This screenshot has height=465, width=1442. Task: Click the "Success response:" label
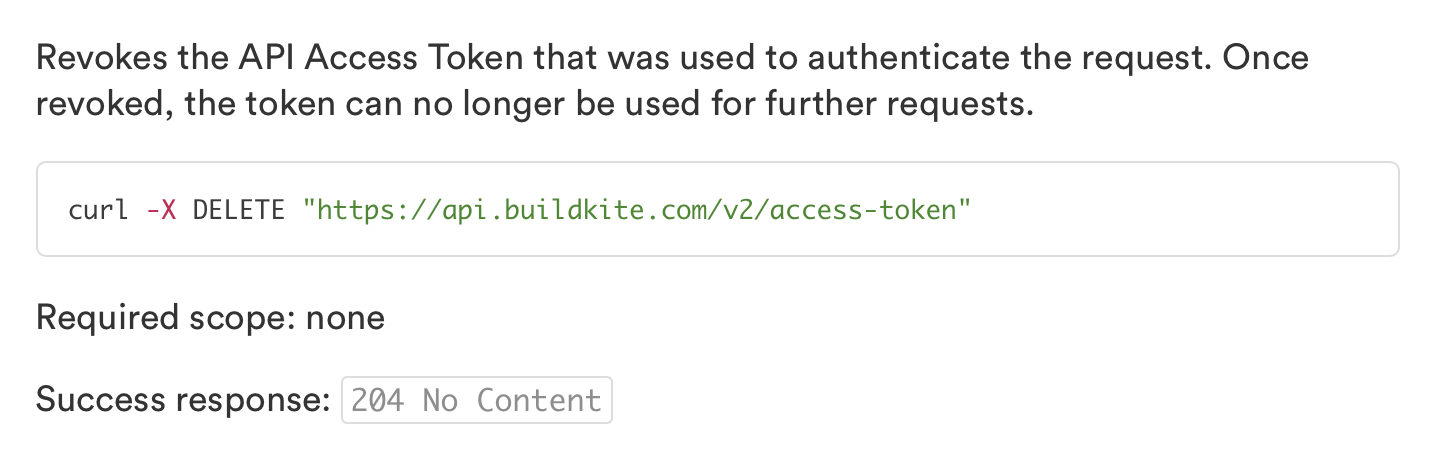(183, 401)
